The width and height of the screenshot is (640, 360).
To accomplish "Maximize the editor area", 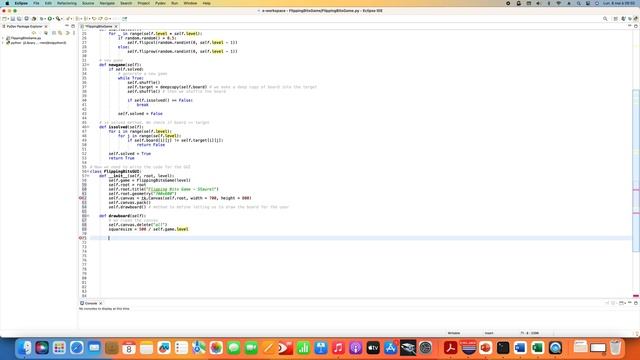I will [x=636, y=27].
